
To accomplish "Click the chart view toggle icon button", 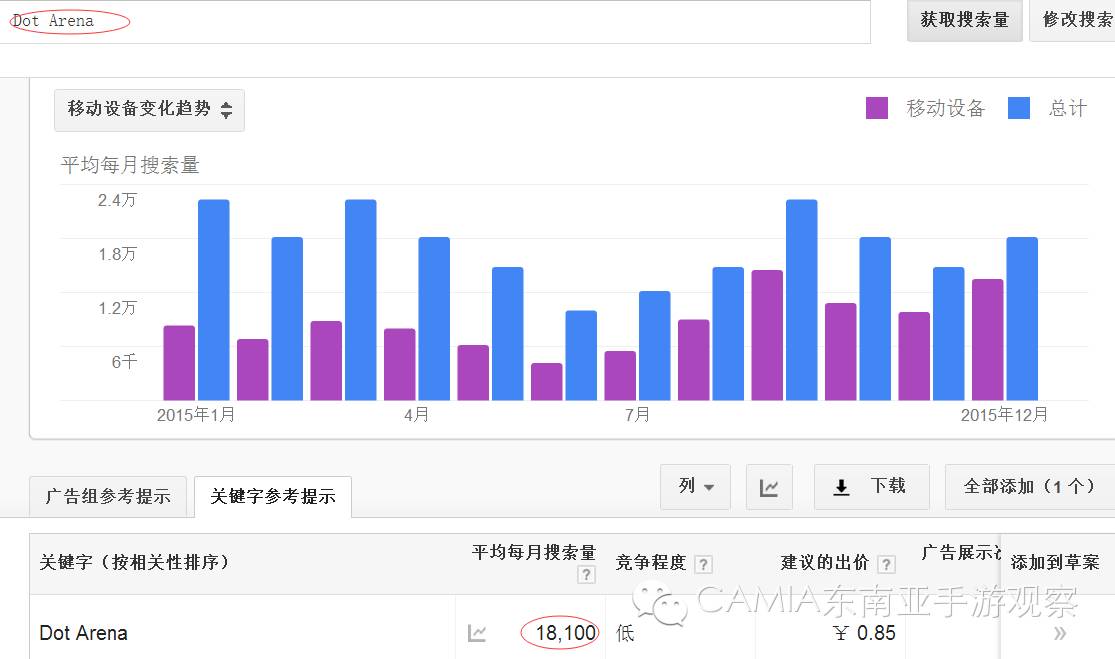I will [769, 487].
